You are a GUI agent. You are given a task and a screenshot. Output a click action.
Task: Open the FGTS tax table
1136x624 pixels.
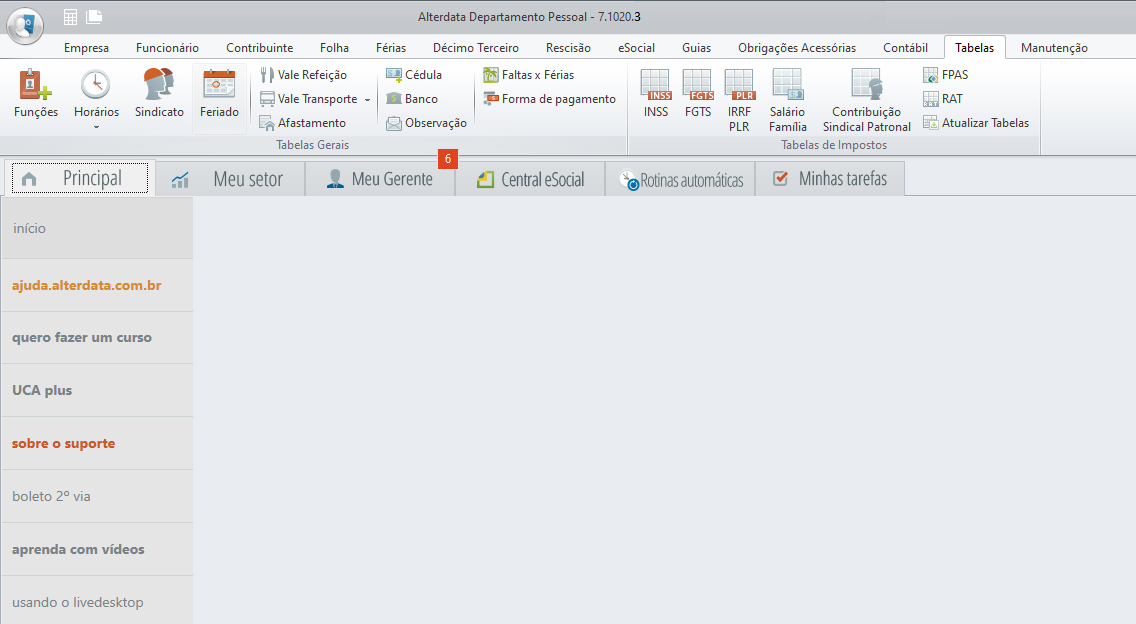[698, 93]
